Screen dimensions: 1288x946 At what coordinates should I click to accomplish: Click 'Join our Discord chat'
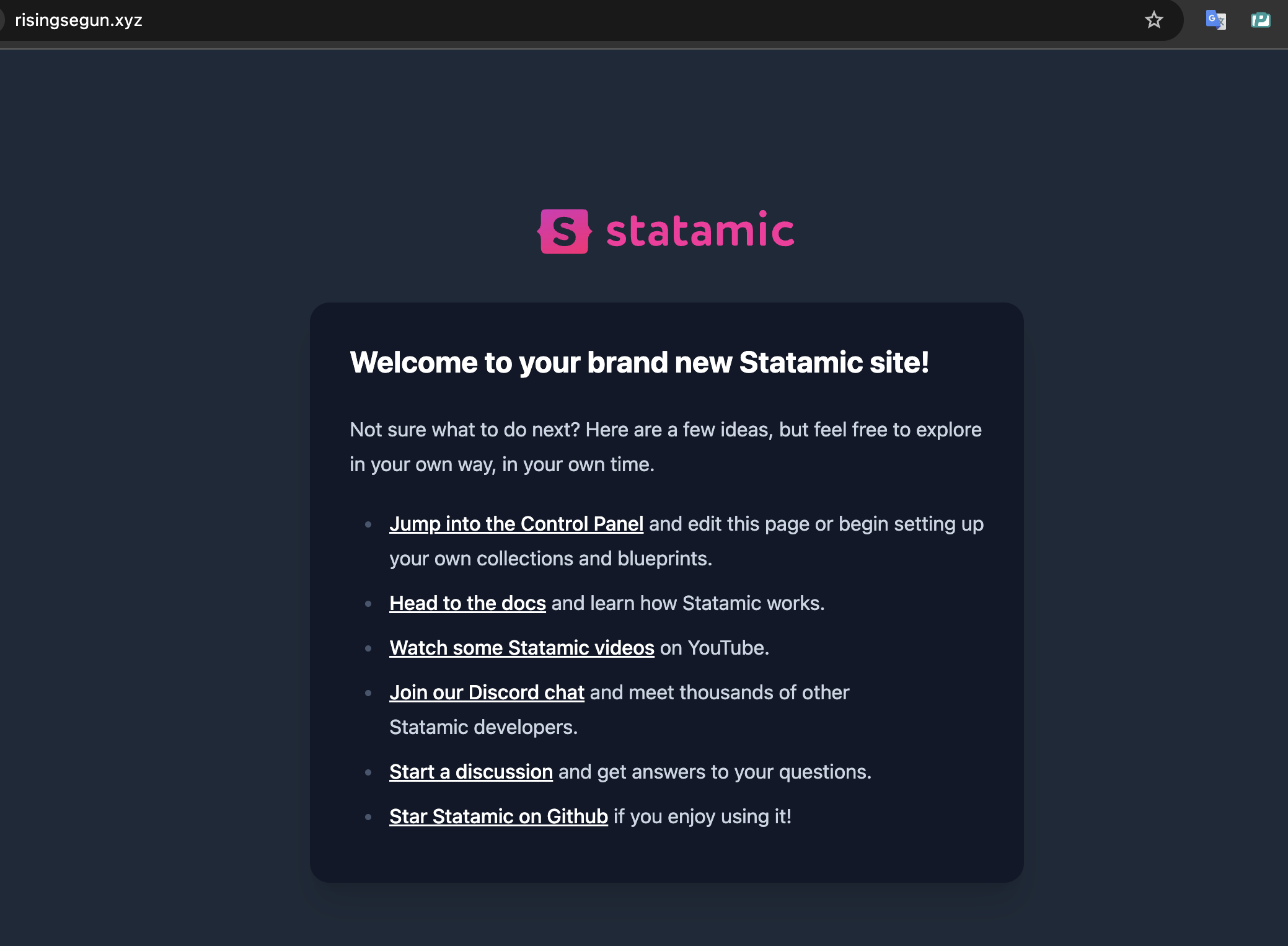point(487,692)
